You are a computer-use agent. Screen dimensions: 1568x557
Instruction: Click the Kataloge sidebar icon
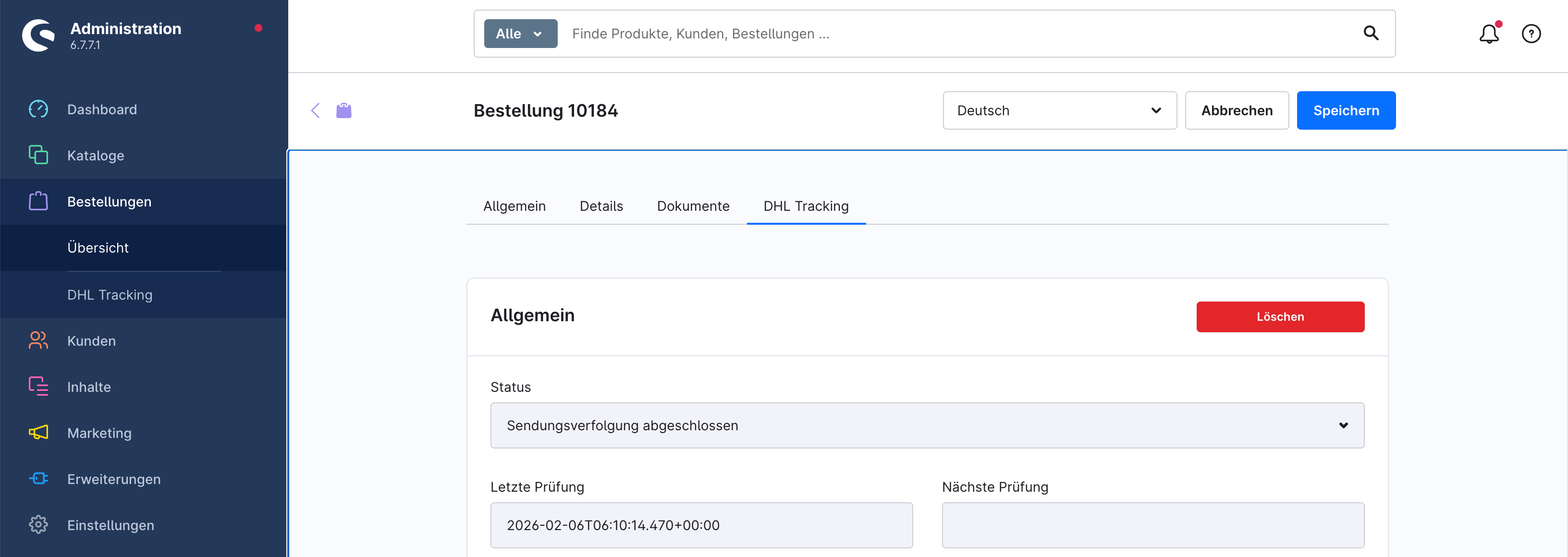[x=38, y=155]
